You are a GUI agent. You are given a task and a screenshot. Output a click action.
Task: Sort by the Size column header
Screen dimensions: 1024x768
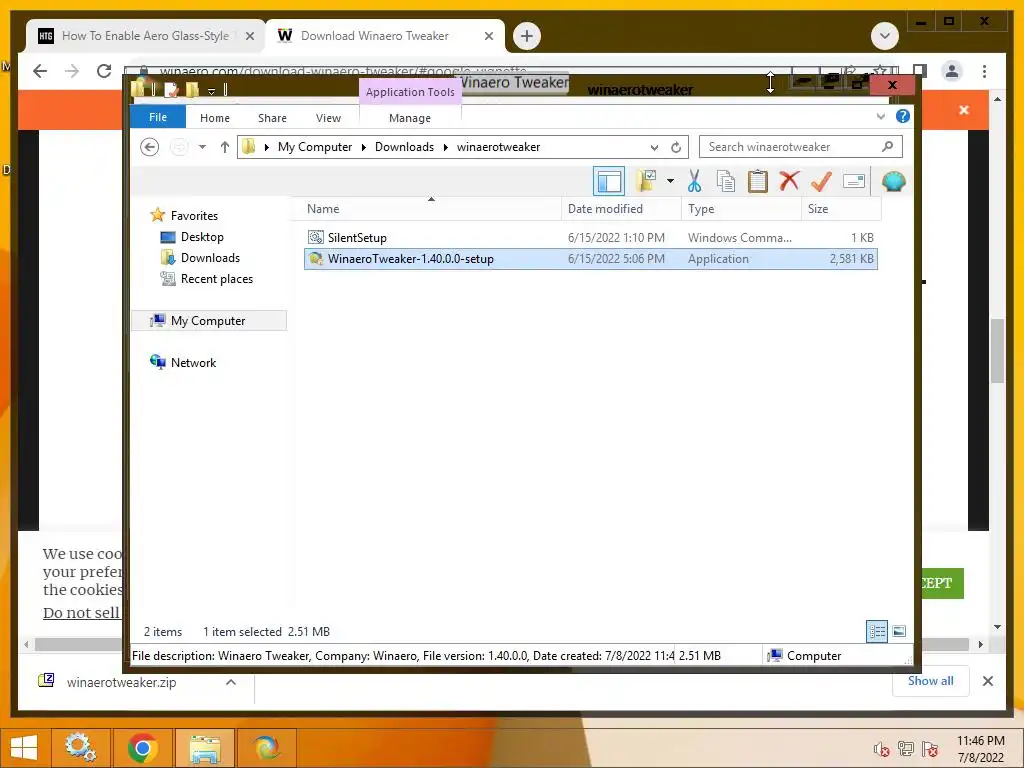coord(841,209)
